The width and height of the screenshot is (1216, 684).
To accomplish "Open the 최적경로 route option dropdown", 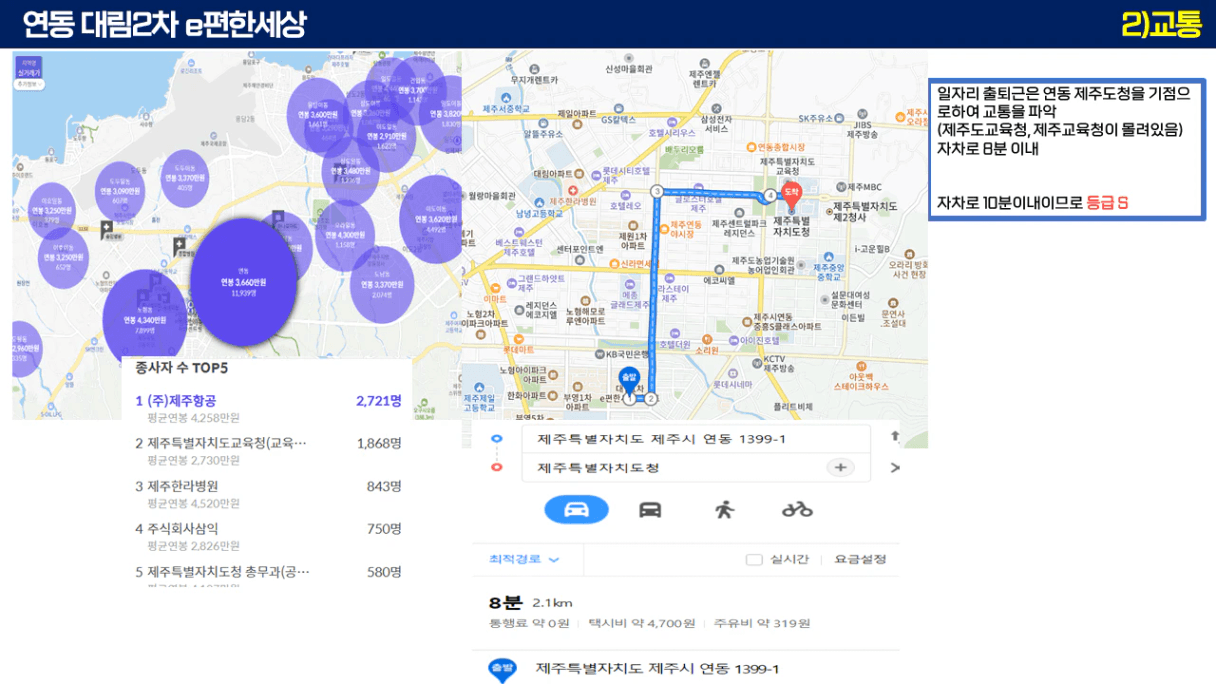I will pyautogui.click(x=523, y=559).
